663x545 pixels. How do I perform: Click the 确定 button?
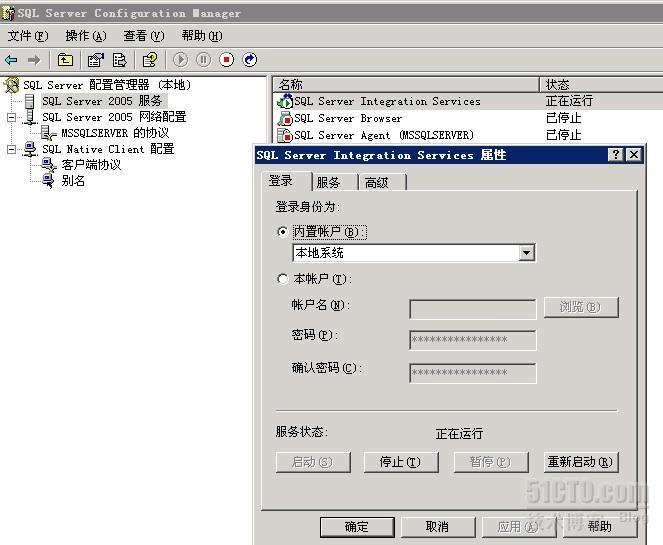[x=357, y=527]
